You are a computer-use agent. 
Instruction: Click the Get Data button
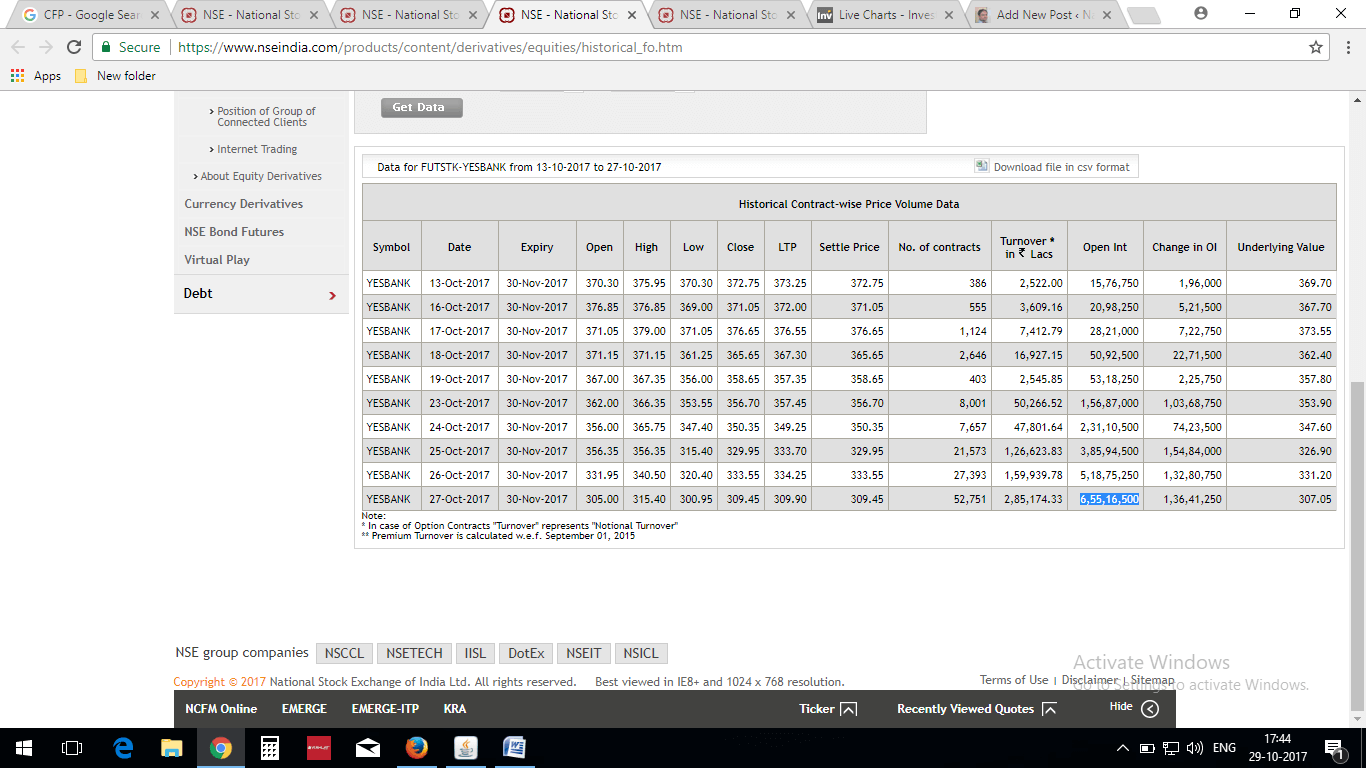point(421,107)
